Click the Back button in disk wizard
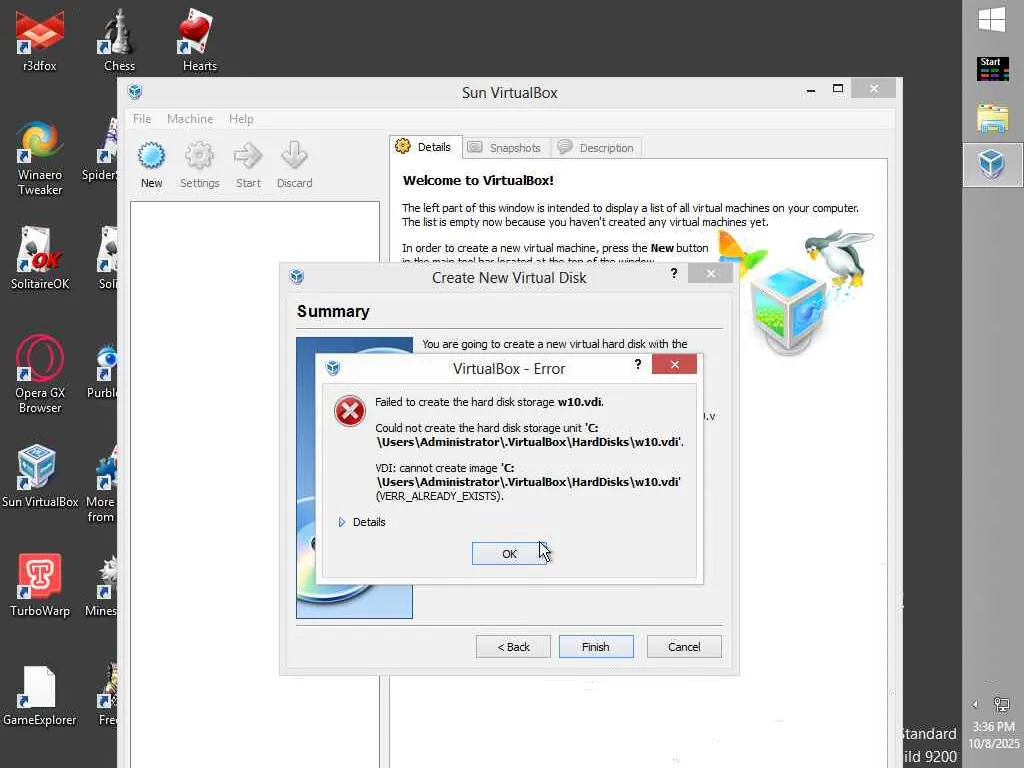1024x768 pixels. tap(513, 647)
